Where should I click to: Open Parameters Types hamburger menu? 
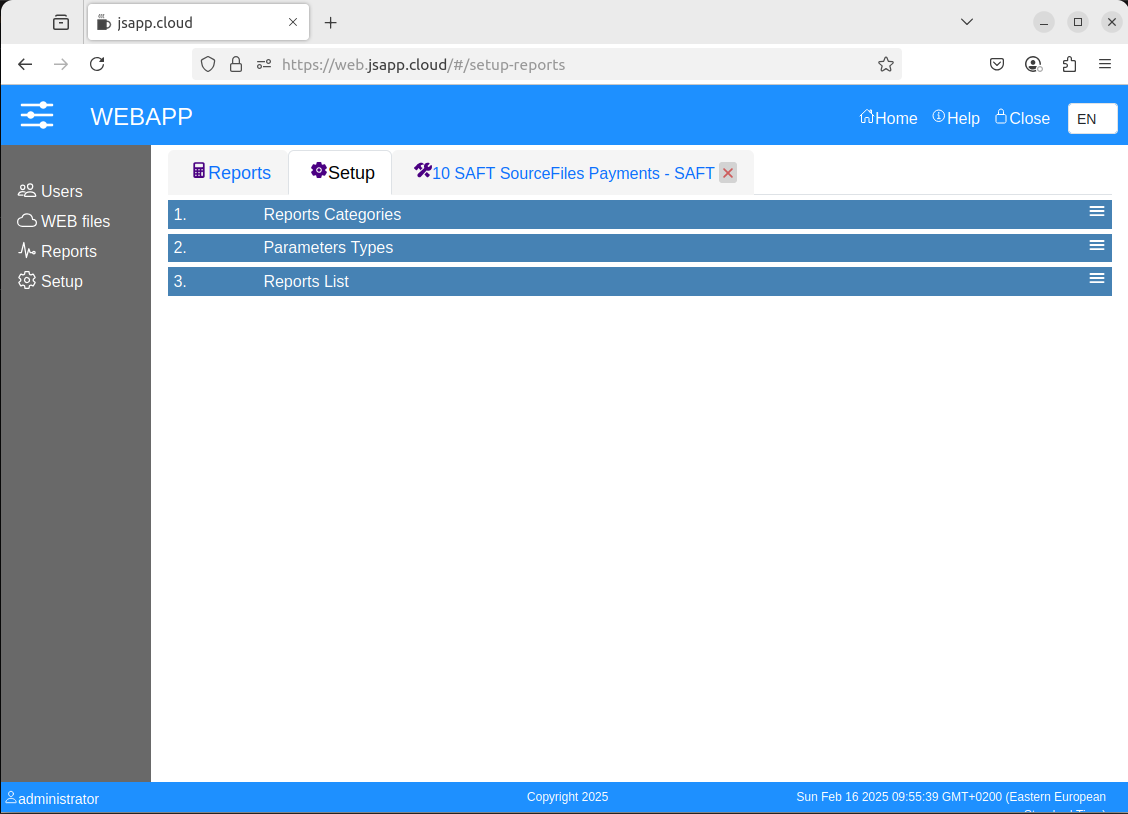coord(1096,245)
